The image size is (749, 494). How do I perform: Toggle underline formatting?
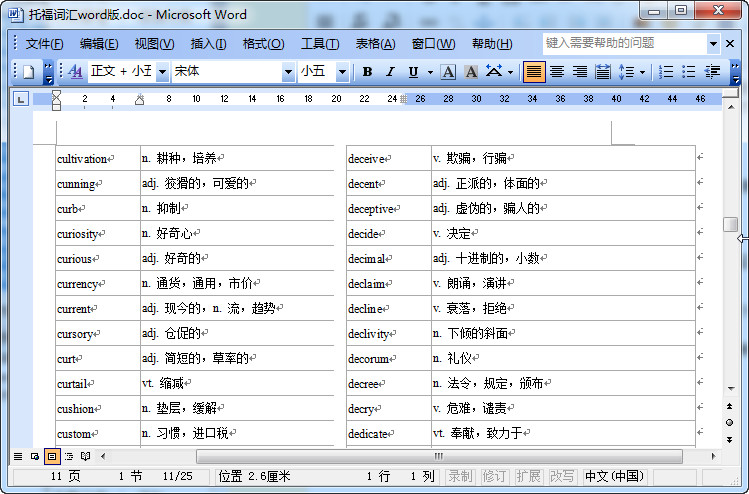413,72
